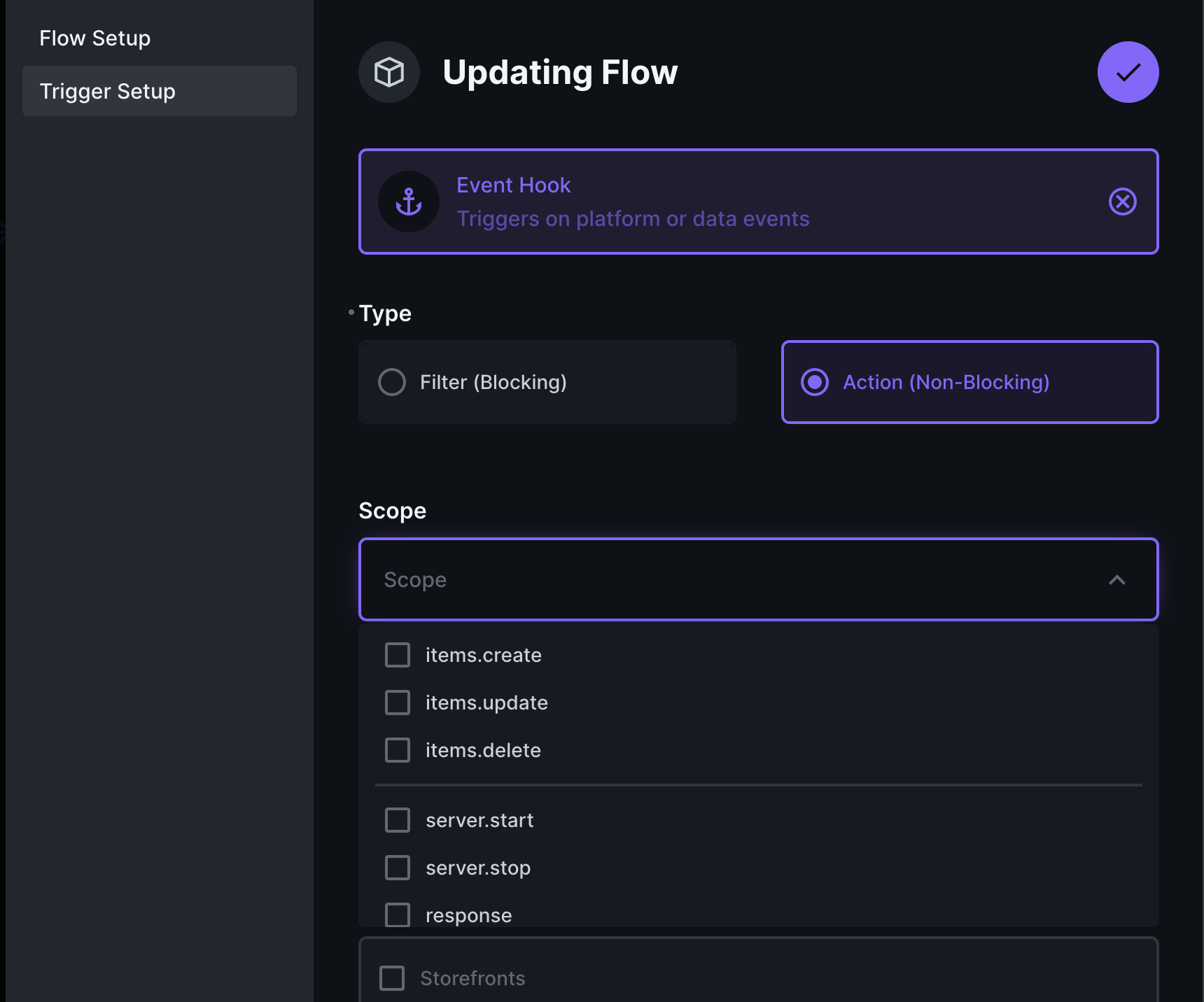Image resolution: width=1204 pixels, height=1002 pixels.
Task: Click the response label text
Action: [x=468, y=915]
